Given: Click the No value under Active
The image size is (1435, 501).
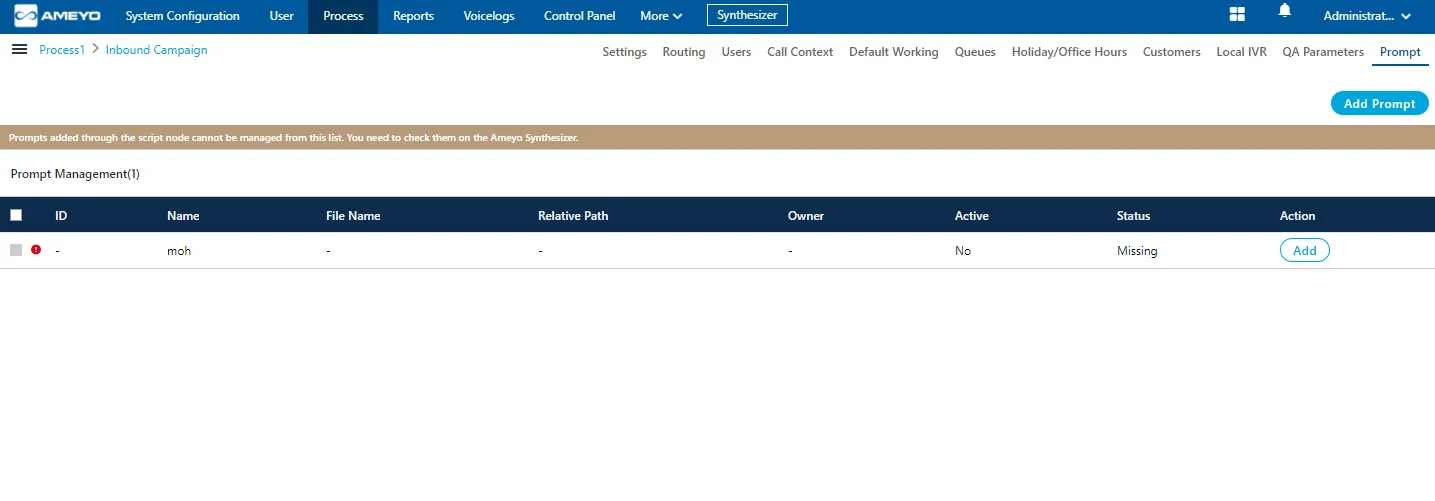Looking at the screenshot, I should pyautogui.click(x=963, y=251).
